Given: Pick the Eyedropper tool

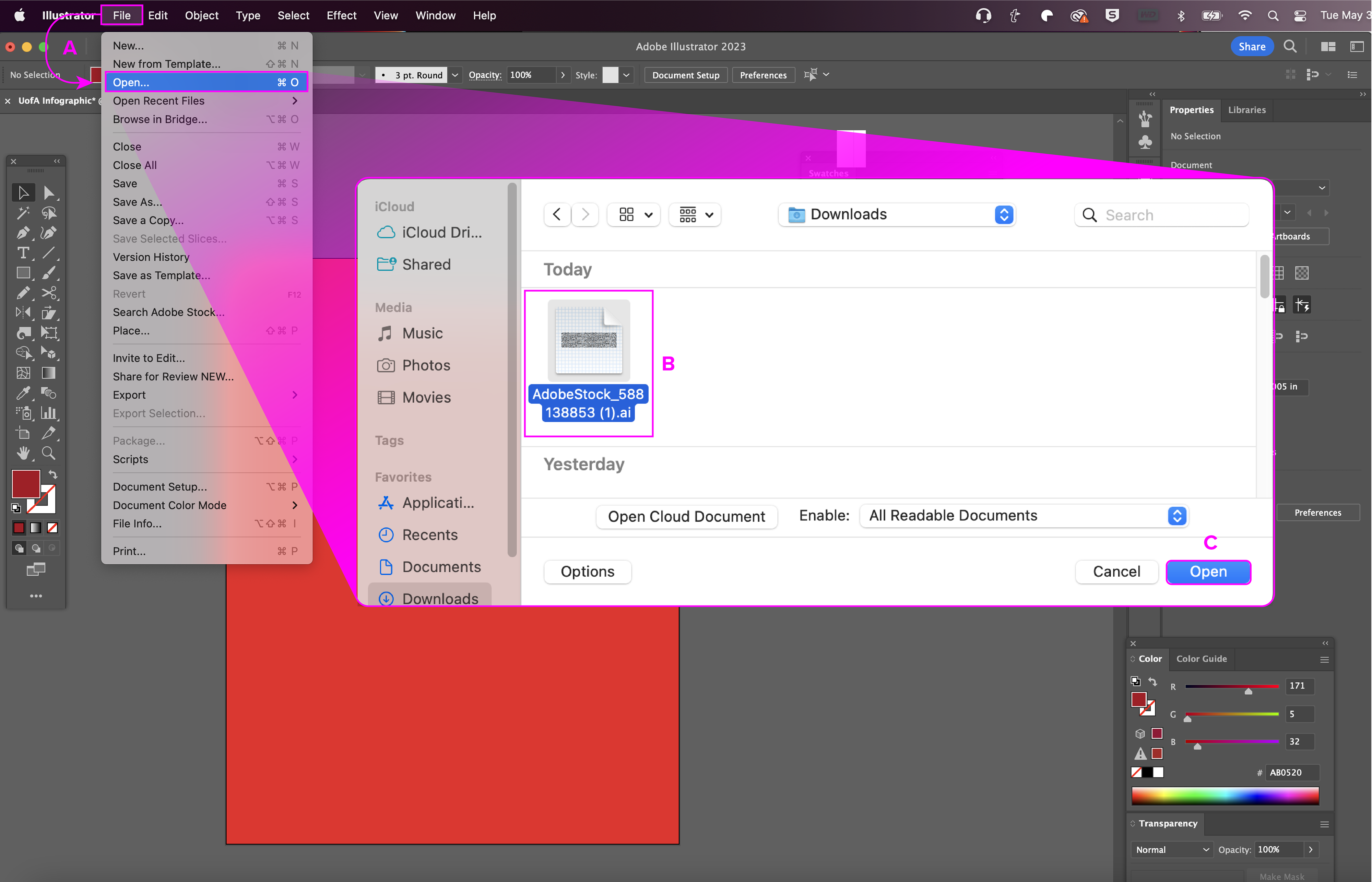Looking at the screenshot, I should coord(23,393).
